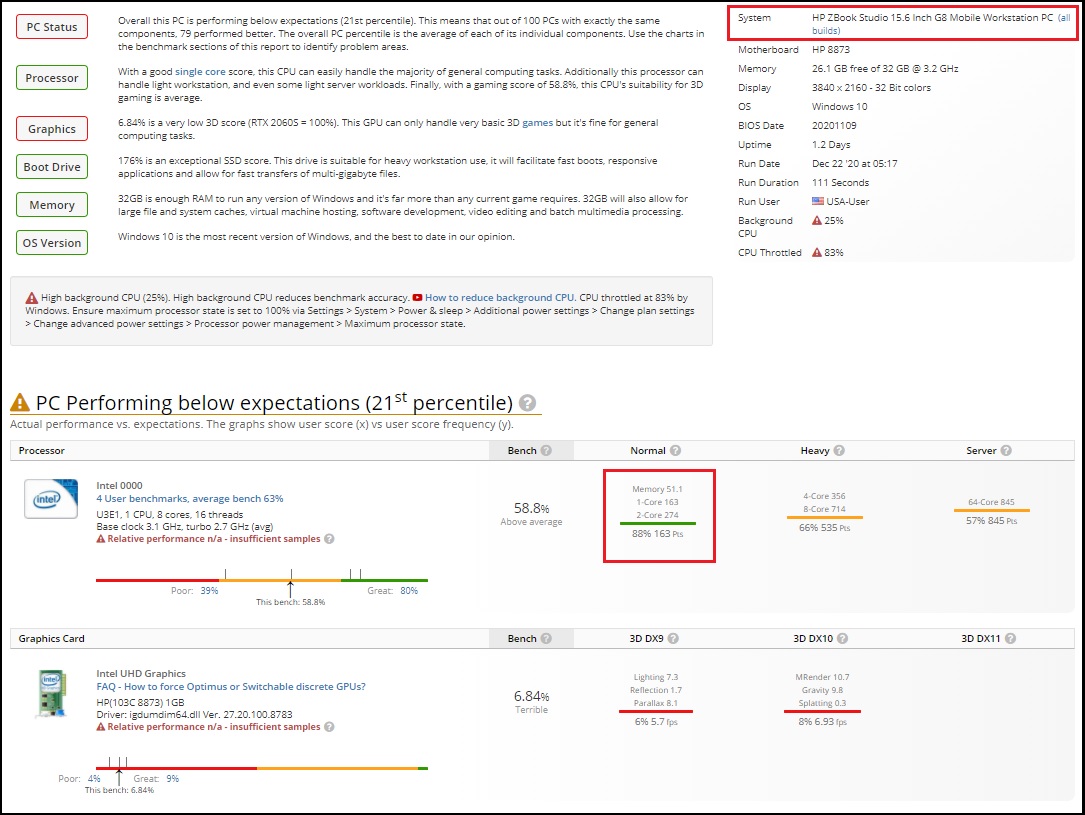Click warning icon beside PC Performing heading
Image resolution: width=1085 pixels, height=815 pixels.
(20, 402)
